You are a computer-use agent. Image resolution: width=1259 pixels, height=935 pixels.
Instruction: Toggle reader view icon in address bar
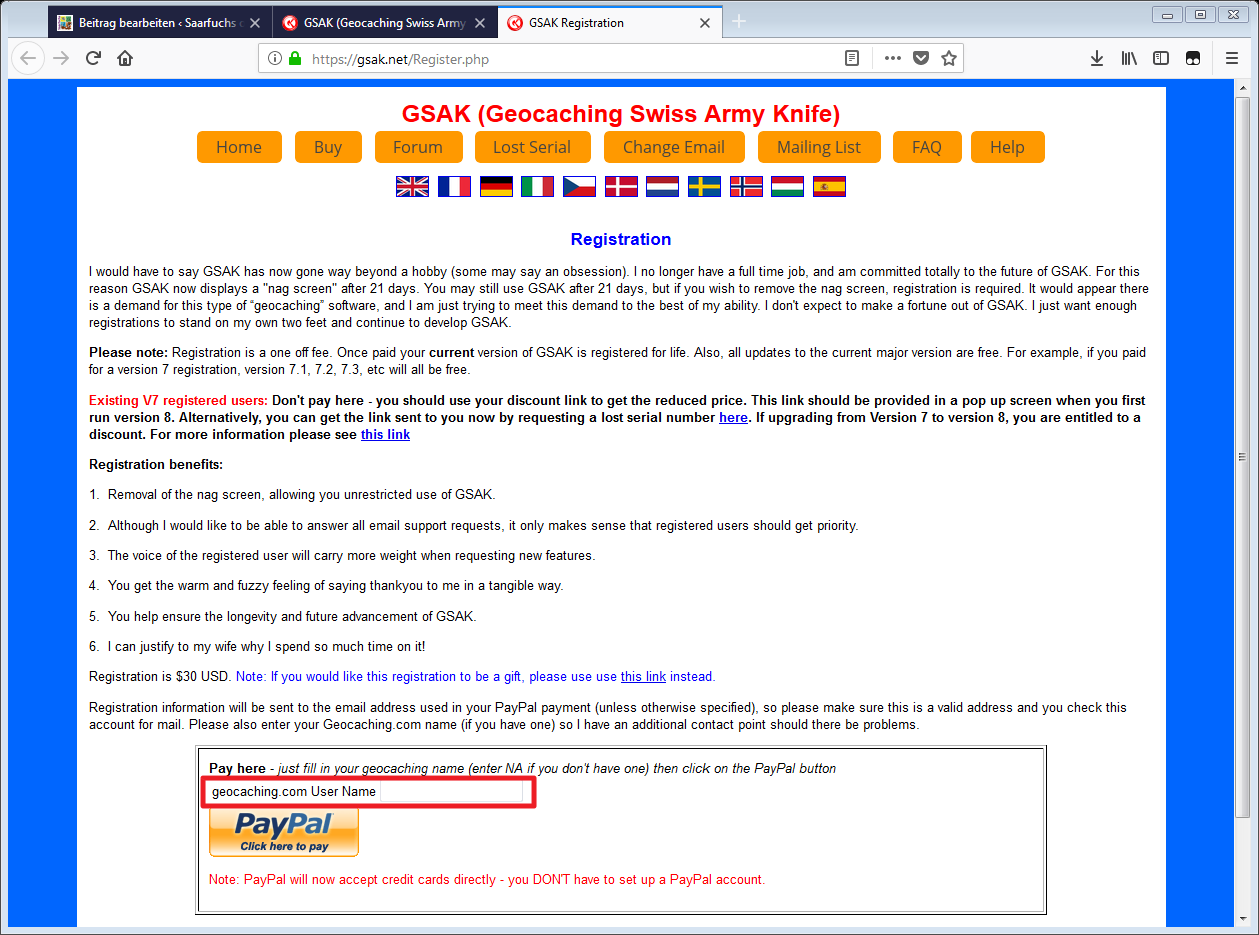[851, 58]
